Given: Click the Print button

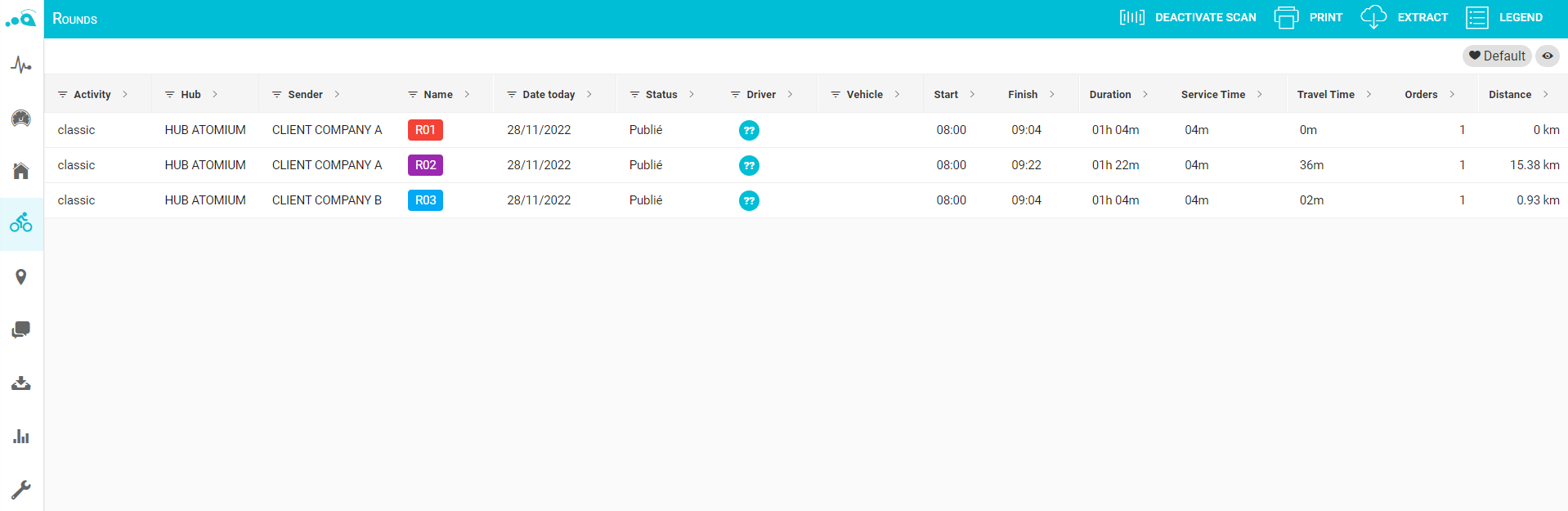Looking at the screenshot, I should click(x=1309, y=17).
